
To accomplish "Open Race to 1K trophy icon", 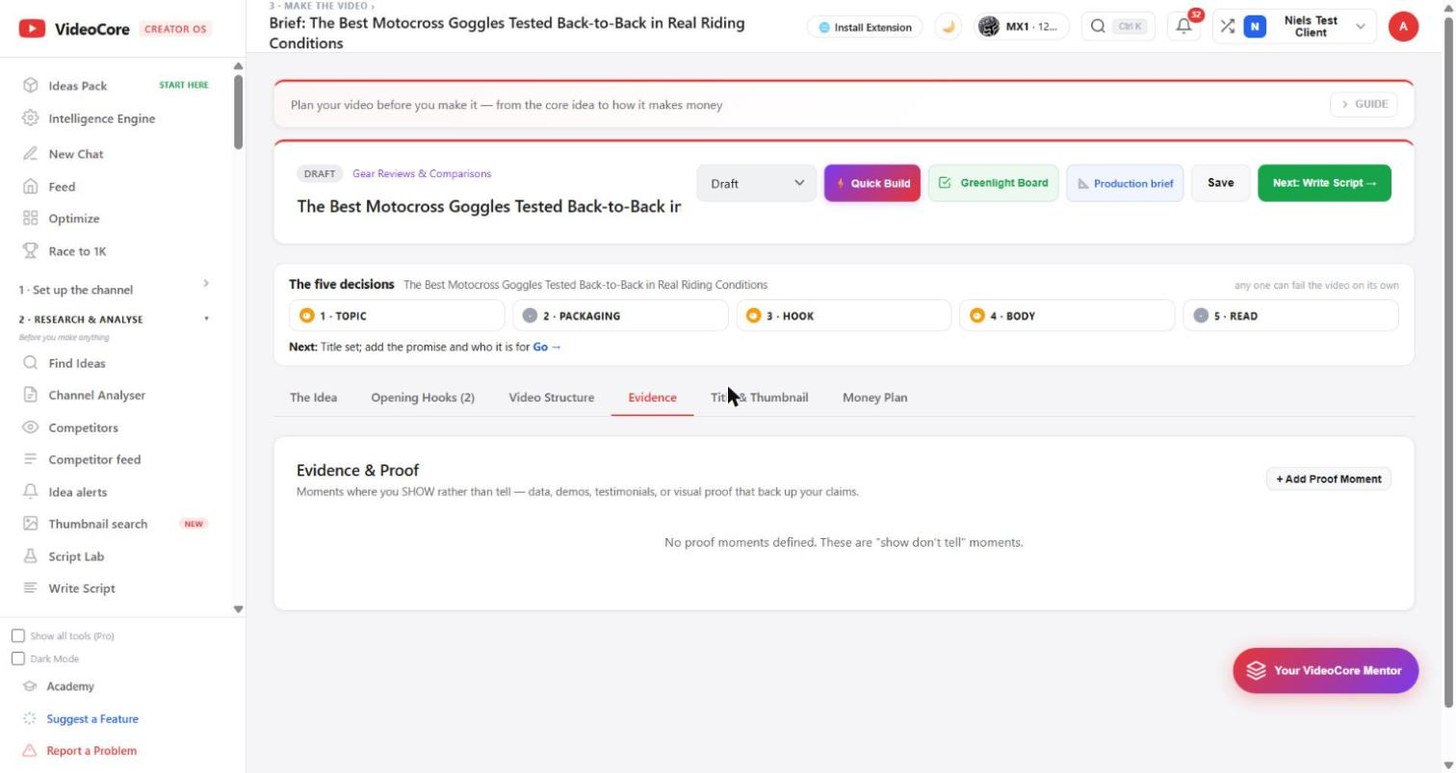I will [x=30, y=251].
